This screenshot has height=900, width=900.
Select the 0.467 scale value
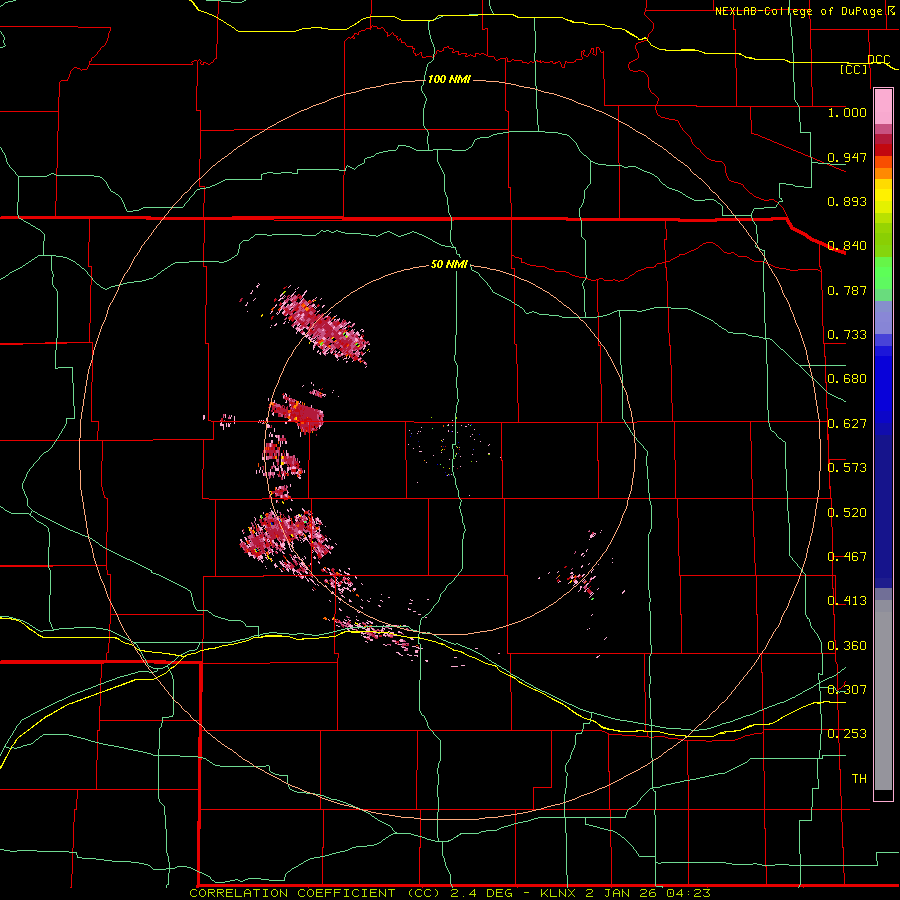[847, 557]
